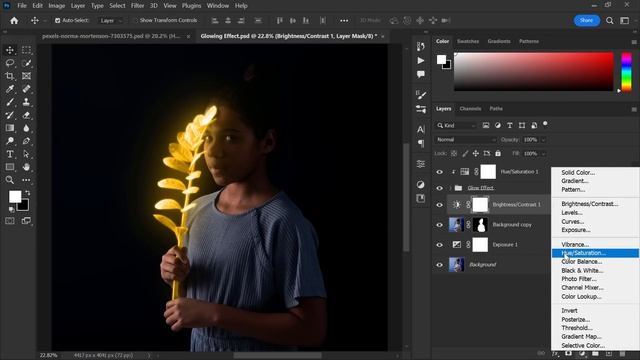640x360 pixels.
Task: Hide the Background copy layer
Action: [440, 225]
